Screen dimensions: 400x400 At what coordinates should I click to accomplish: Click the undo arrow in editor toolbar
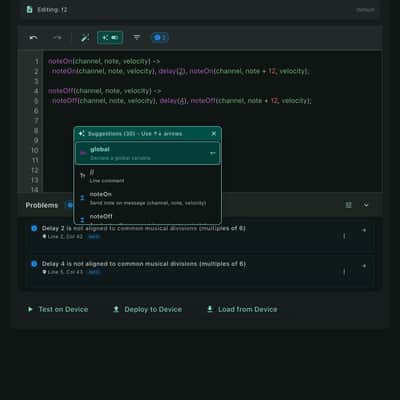pyautogui.click(x=33, y=38)
